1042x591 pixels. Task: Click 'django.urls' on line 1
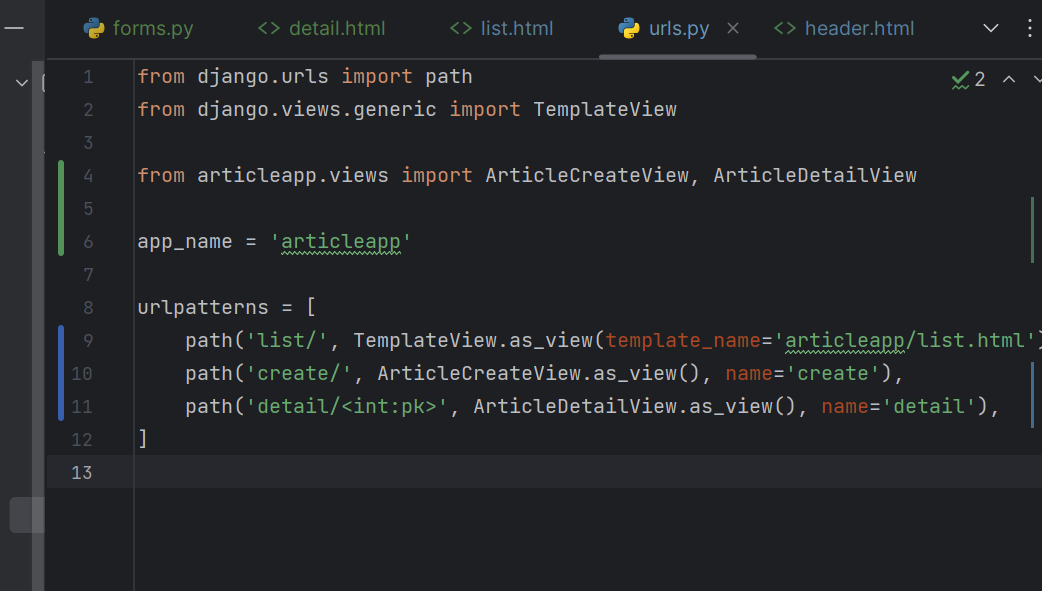coord(263,77)
